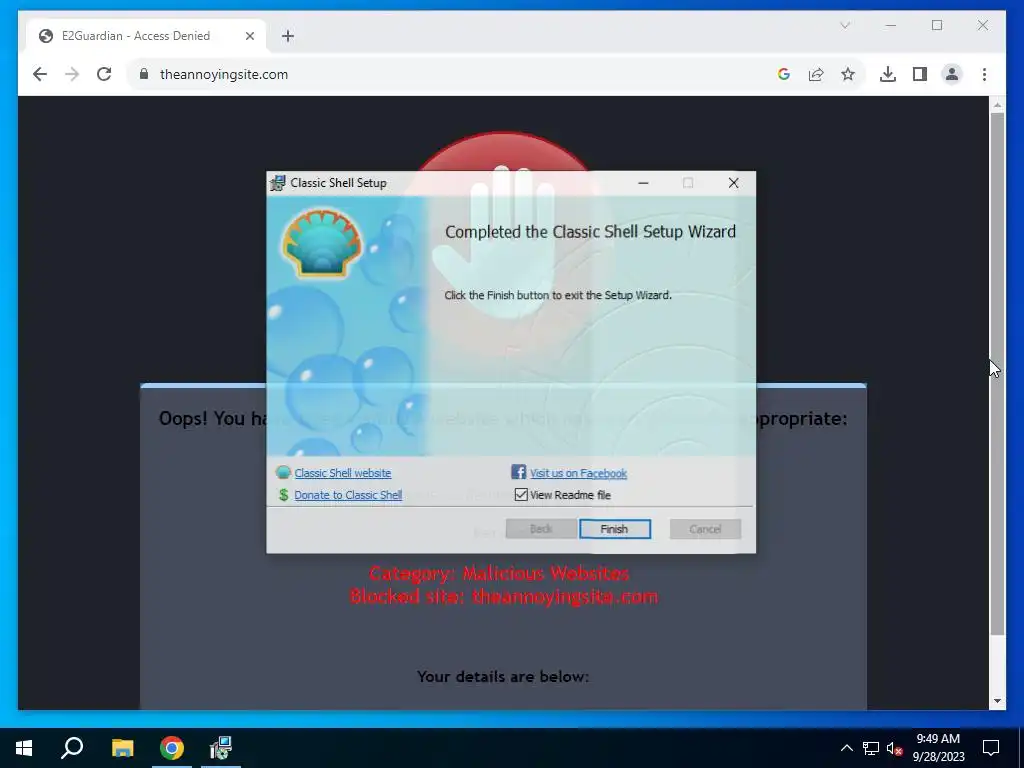1024x768 pixels.
Task: Open Chrome three-dot menu
Action: (984, 74)
